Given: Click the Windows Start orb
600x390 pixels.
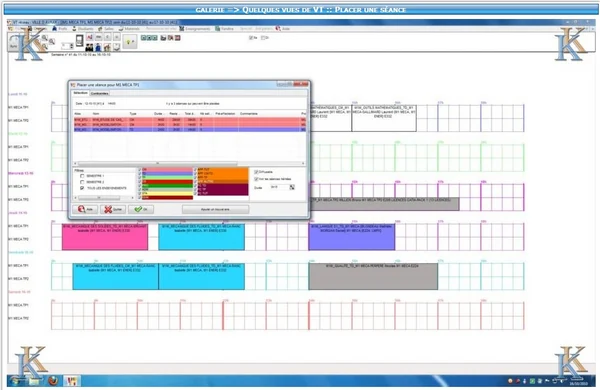Looking at the screenshot, I should [x=16, y=380].
